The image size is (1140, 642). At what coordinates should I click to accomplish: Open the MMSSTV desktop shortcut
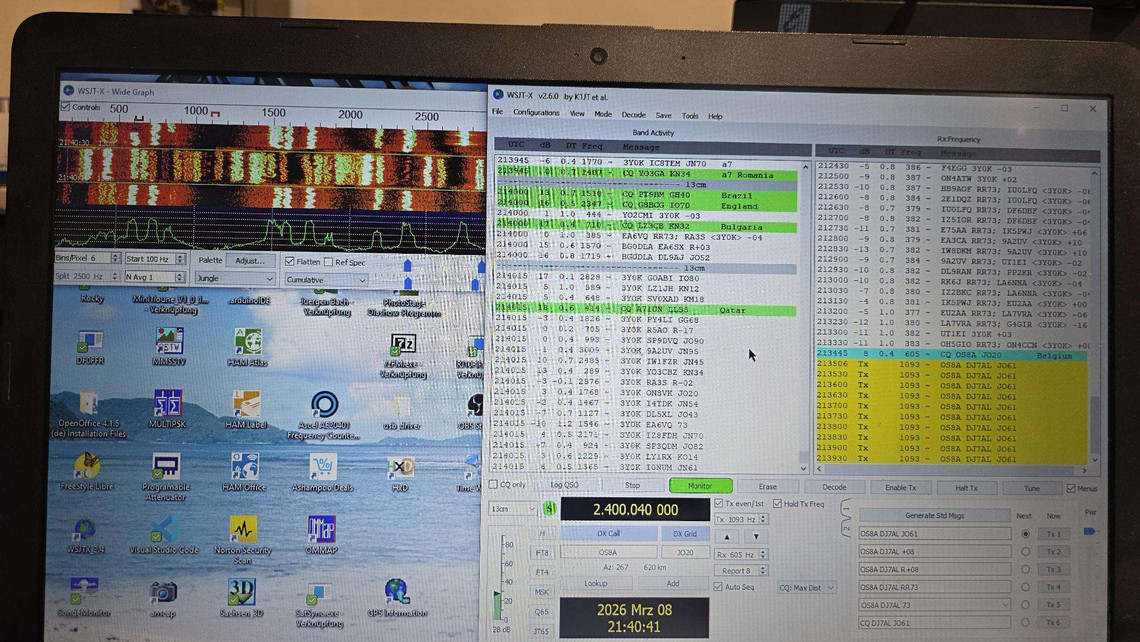pos(169,340)
